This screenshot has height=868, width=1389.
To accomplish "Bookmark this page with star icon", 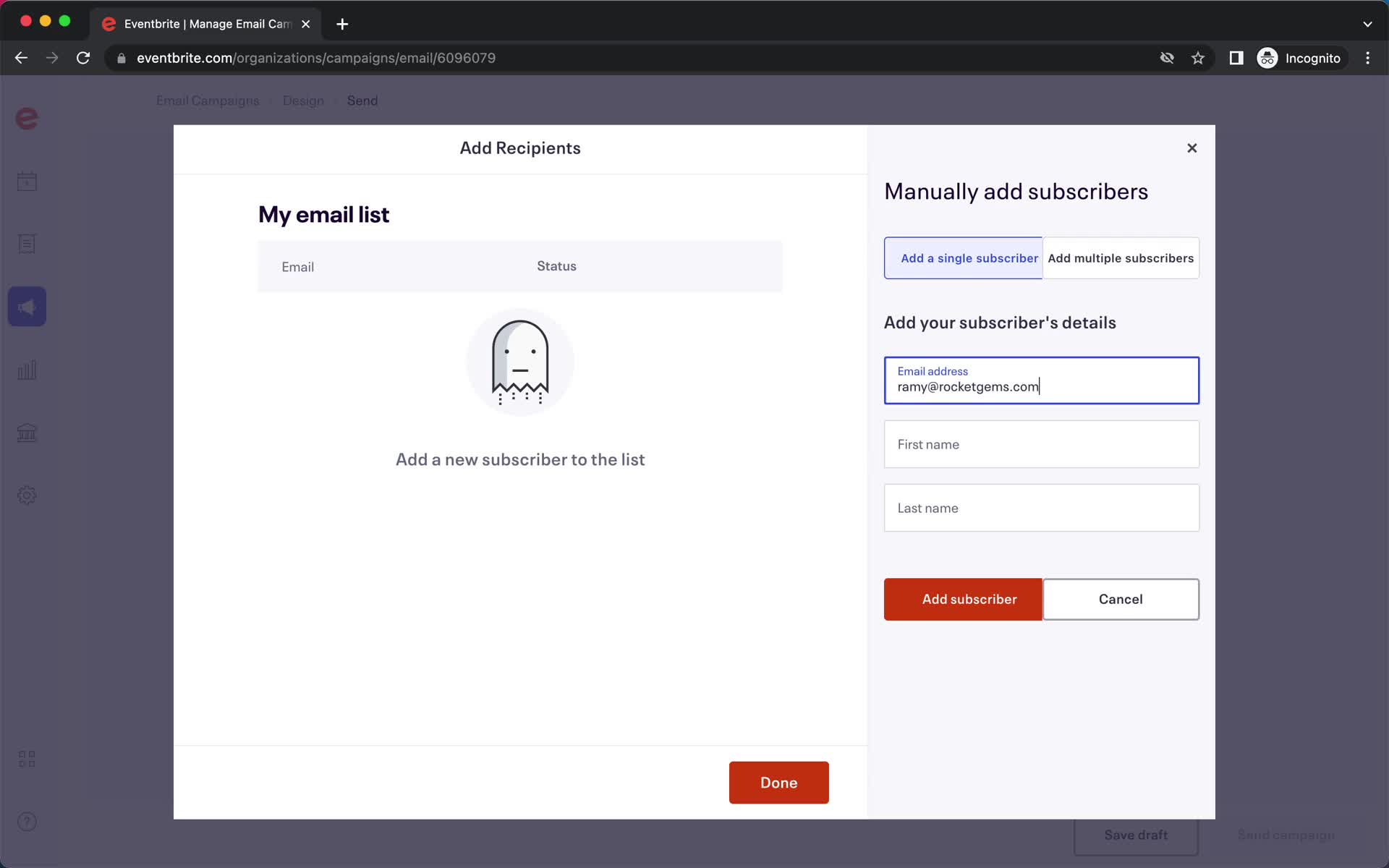I will (x=1198, y=58).
